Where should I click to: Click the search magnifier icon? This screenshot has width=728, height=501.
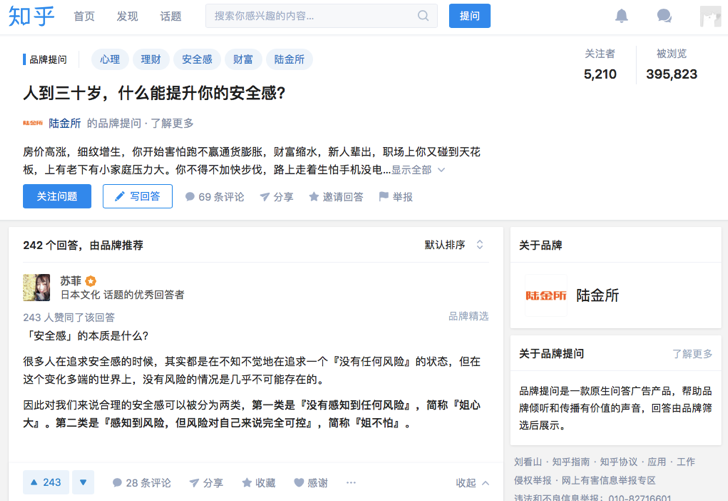click(x=423, y=16)
